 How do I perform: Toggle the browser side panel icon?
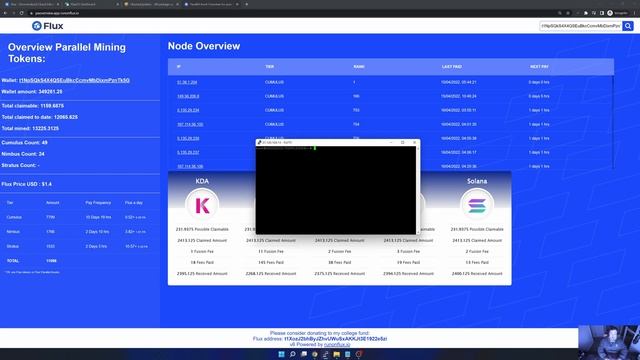coord(602,13)
